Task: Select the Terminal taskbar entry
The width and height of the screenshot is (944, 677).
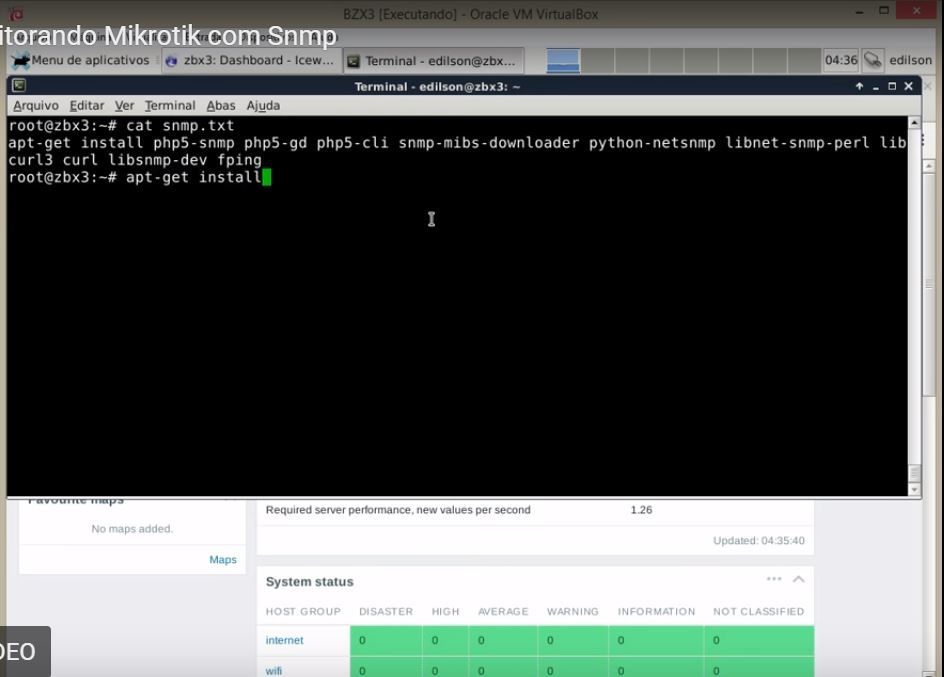Action: point(434,61)
